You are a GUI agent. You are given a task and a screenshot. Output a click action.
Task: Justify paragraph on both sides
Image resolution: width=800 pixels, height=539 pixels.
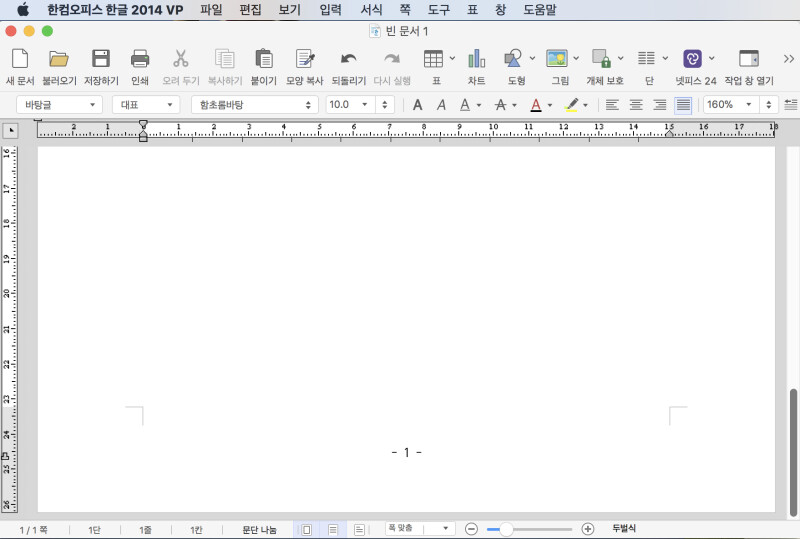click(683, 105)
